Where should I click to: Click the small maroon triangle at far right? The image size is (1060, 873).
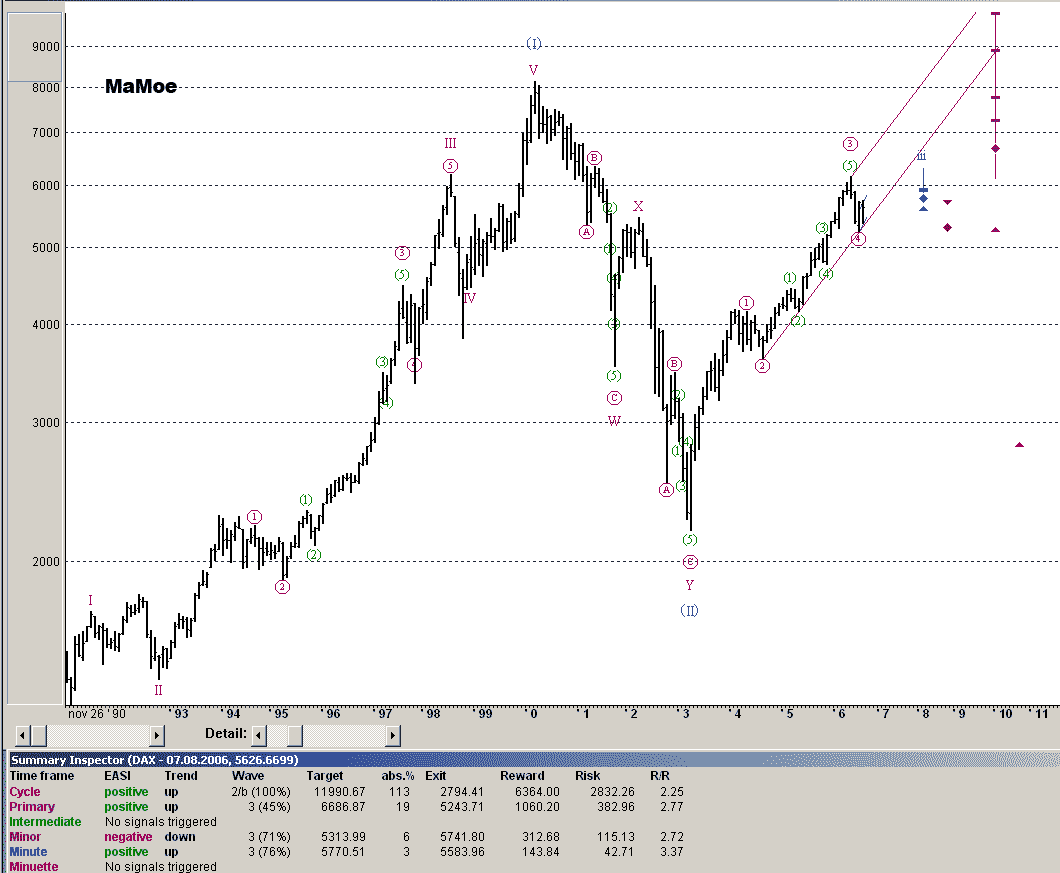pos(1019,444)
